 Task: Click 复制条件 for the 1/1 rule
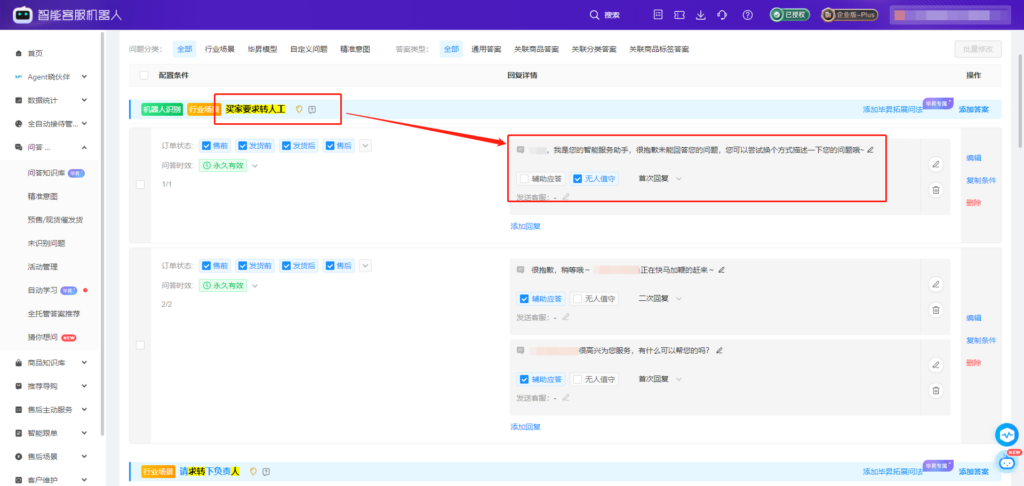point(981,180)
